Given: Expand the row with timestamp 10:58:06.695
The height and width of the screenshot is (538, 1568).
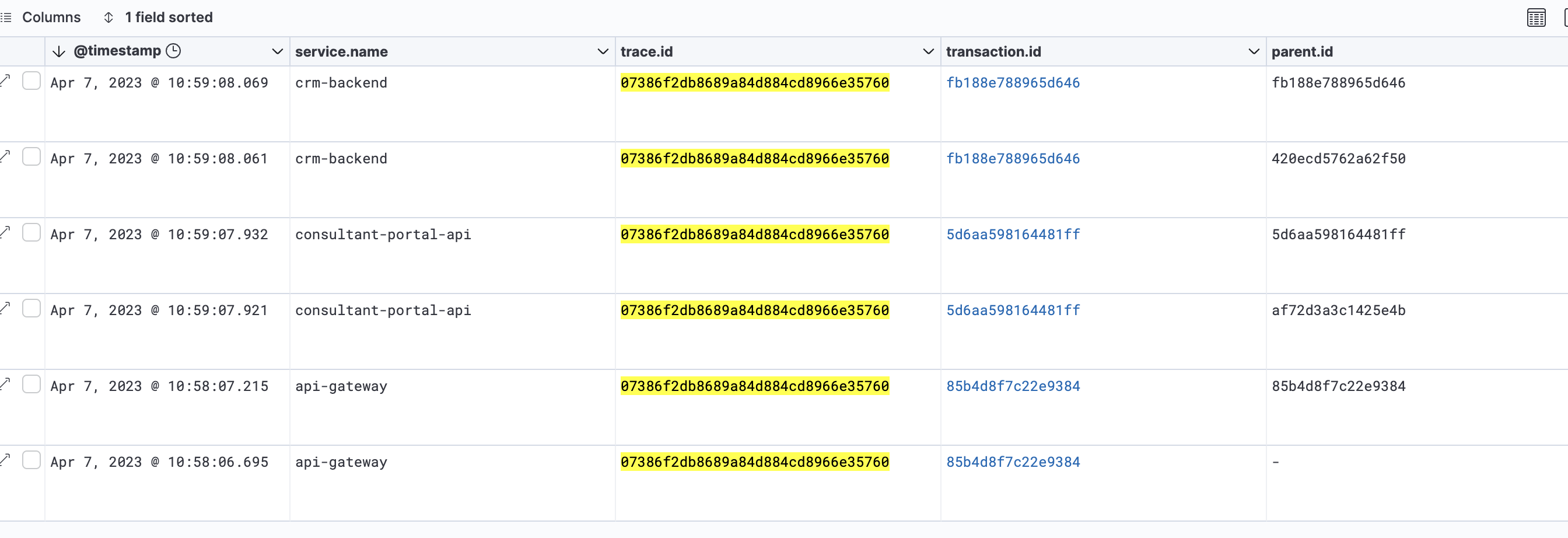Looking at the screenshot, I should [x=5, y=459].
